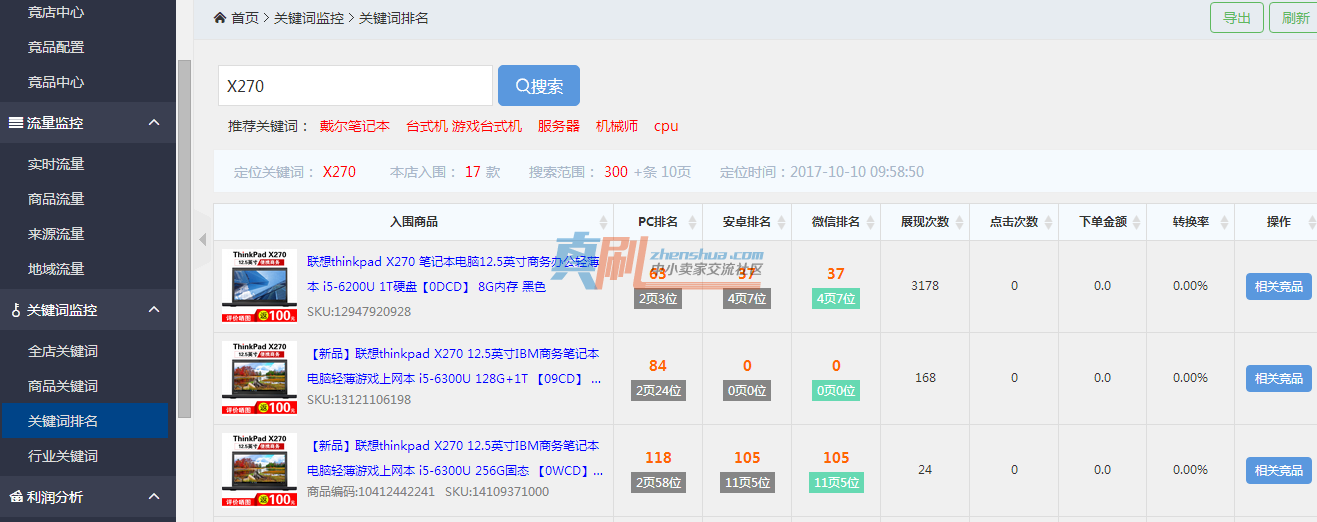
Task: Sort by 转换率 column arrows
Action: click(x=1224, y=222)
